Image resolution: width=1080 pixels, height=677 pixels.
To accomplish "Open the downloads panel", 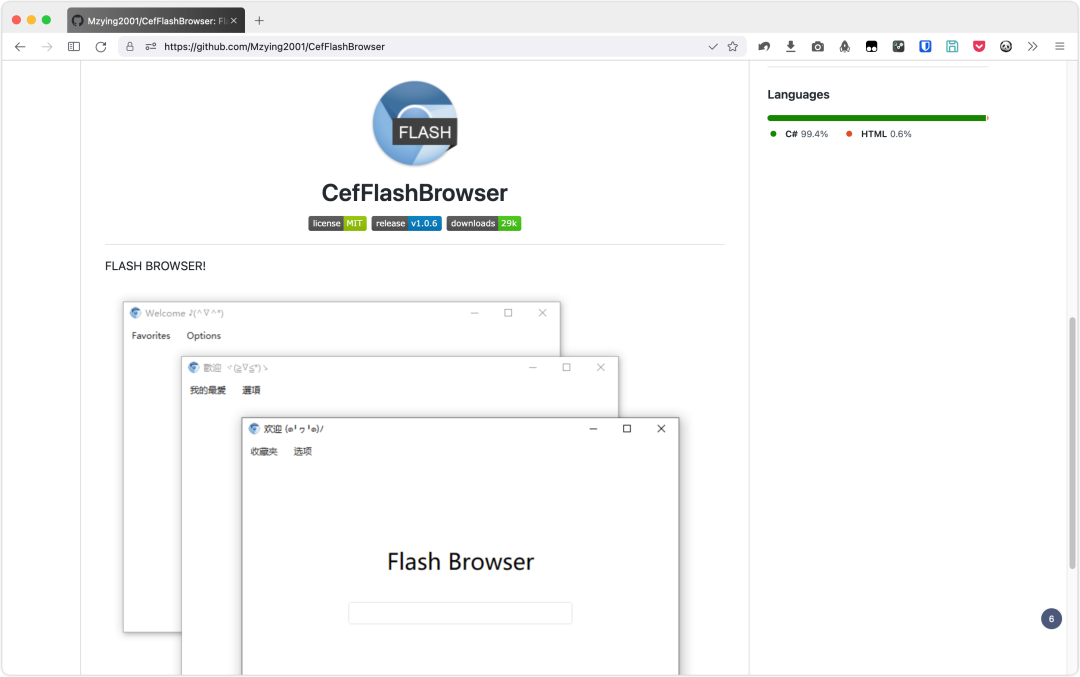I will pyautogui.click(x=791, y=47).
